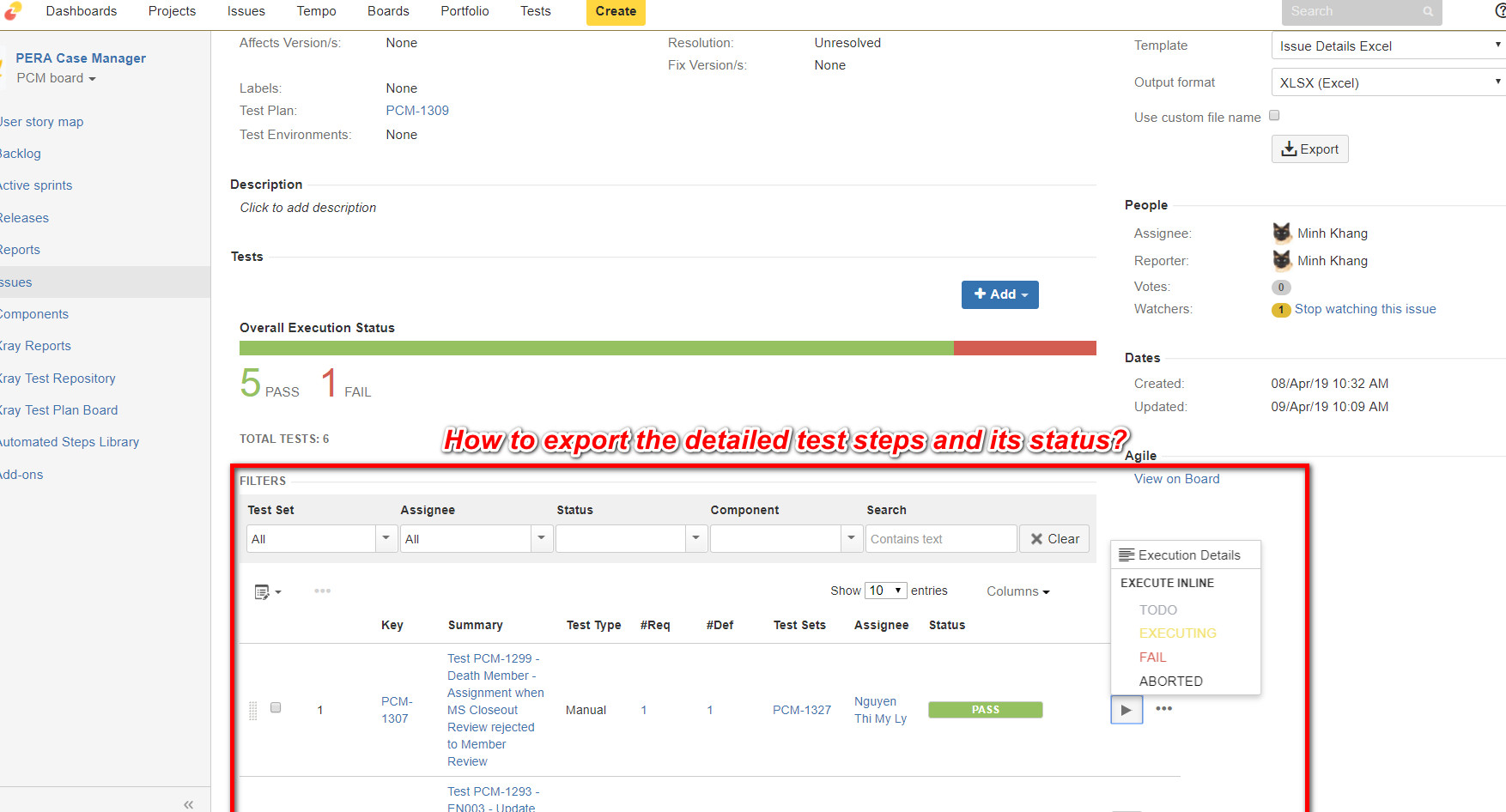Image resolution: width=1506 pixels, height=812 pixels.
Task: Check the PCM-1307 test row checkbox
Action: 276,707
